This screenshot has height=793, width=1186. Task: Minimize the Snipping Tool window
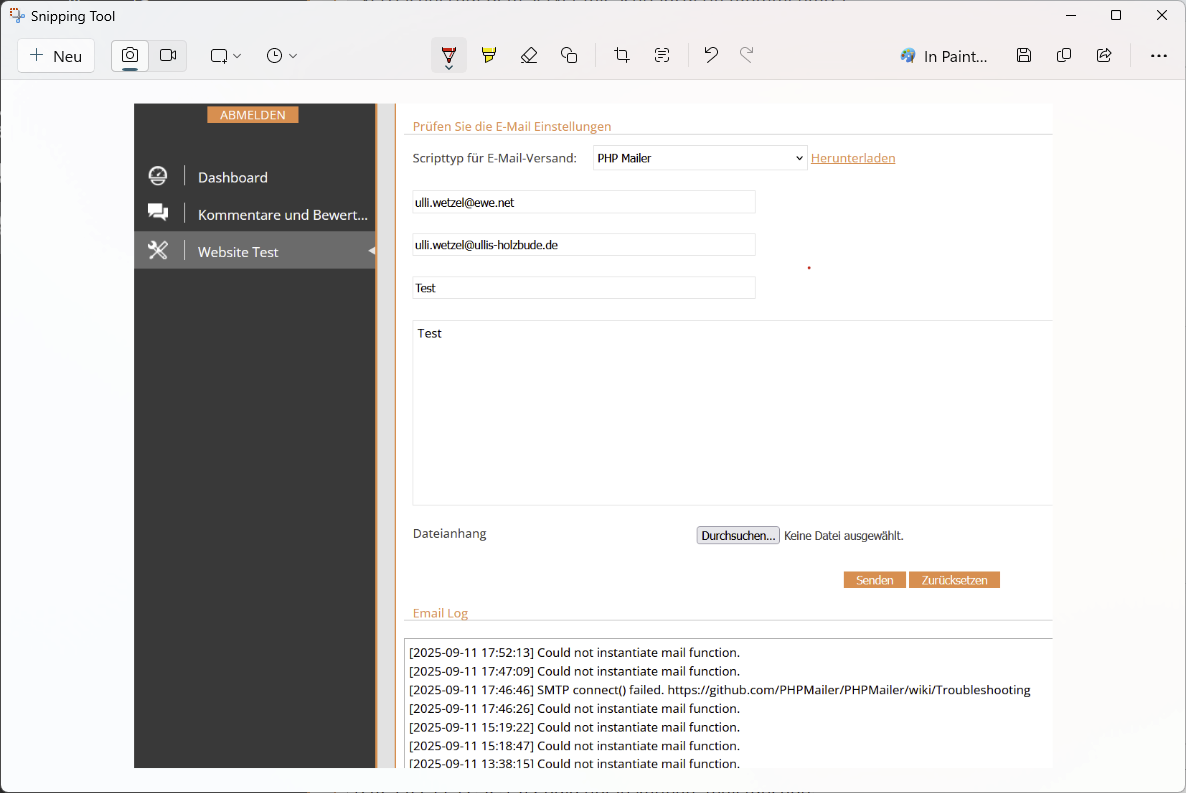(x=1071, y=16)
